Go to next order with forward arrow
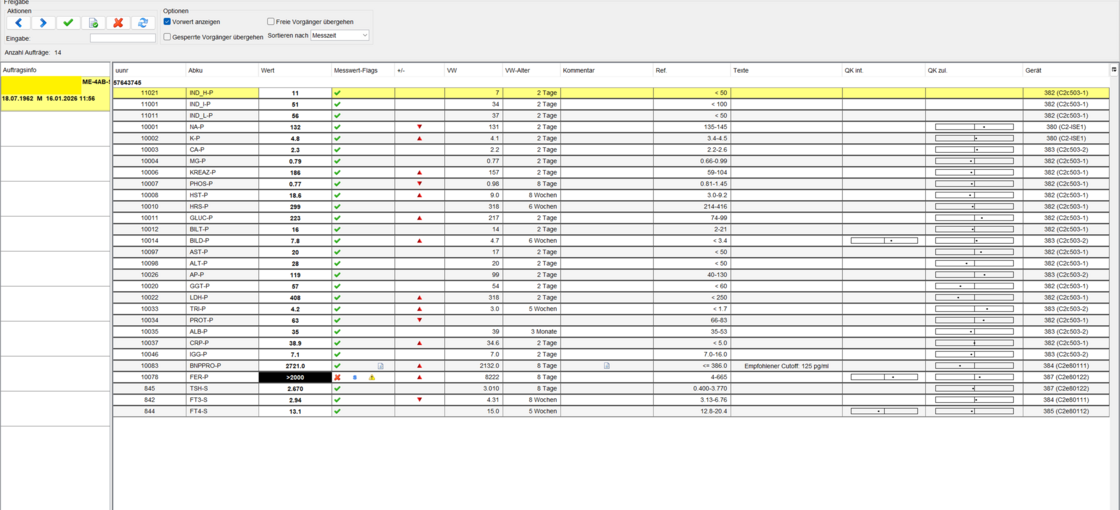 click(42, 22)
